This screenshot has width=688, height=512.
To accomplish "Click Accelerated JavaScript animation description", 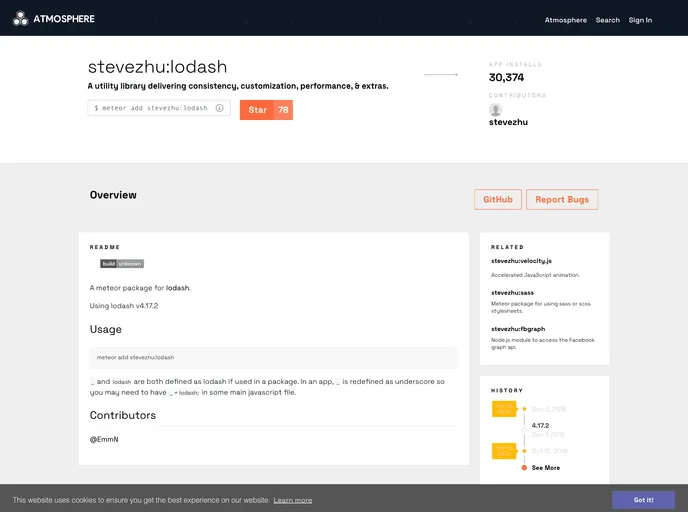I will pos(535,275).
